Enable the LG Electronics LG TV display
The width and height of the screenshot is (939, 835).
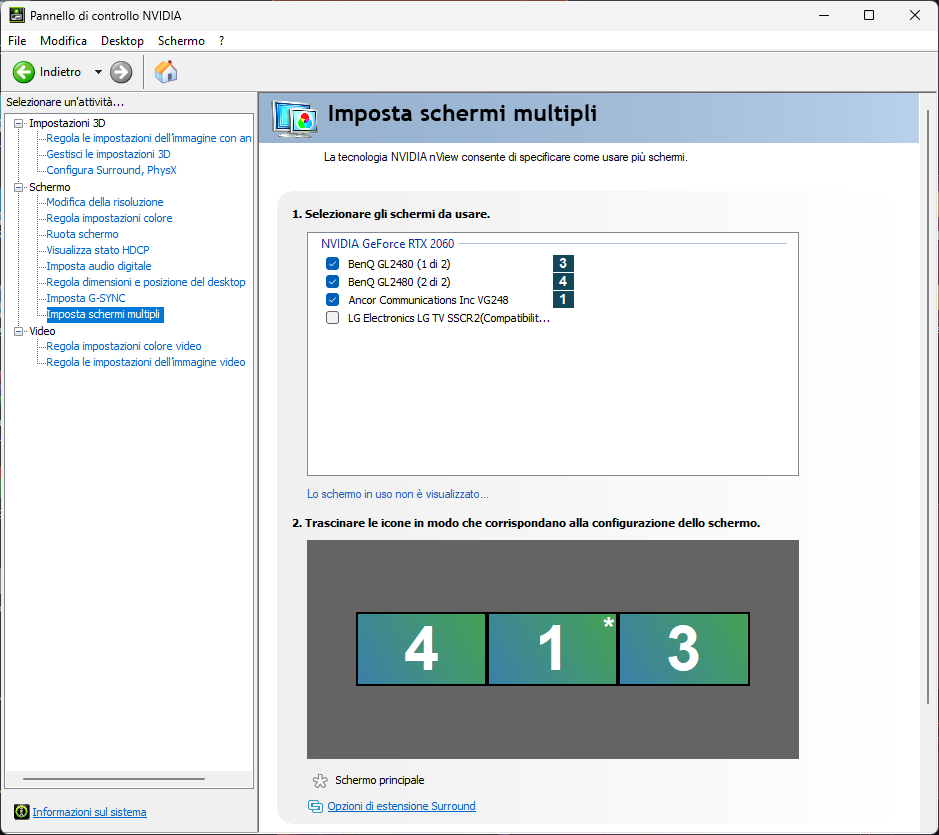332,317
